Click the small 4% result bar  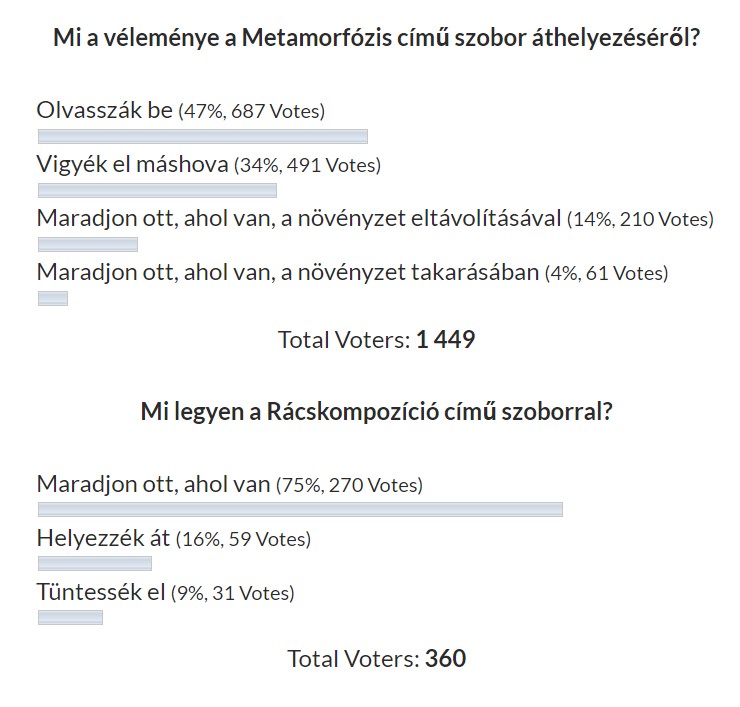[53, 299]
